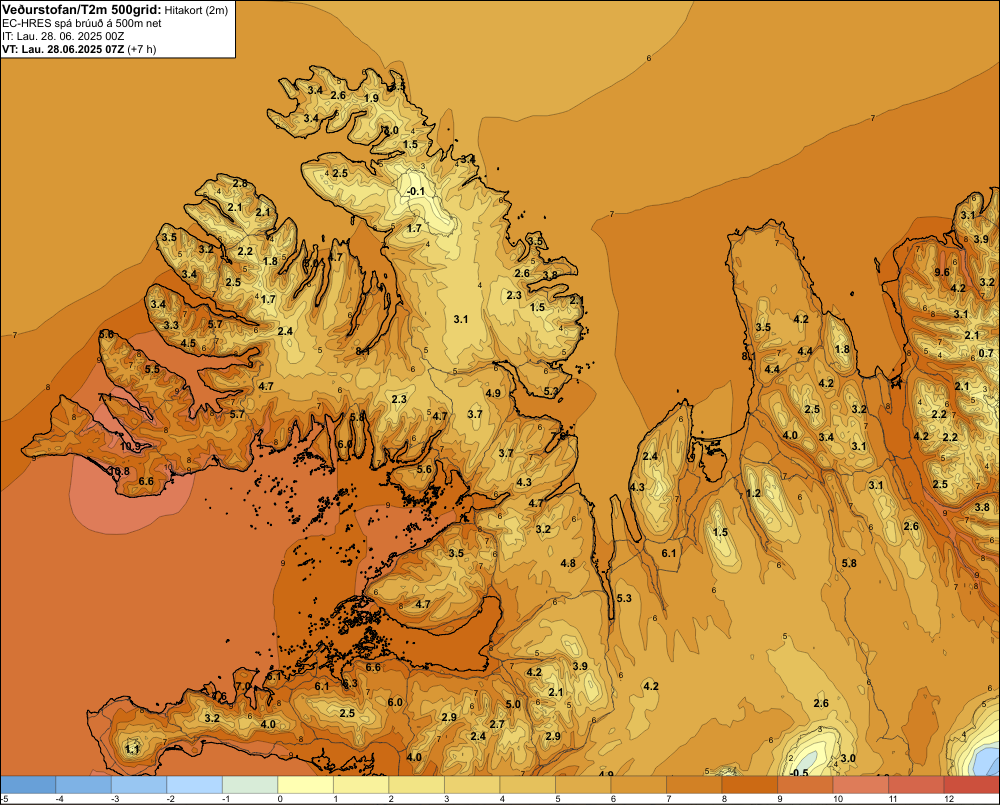Click the '1.2' temperature value
This screenshot has width=1000, height=805.
(753, 493)
